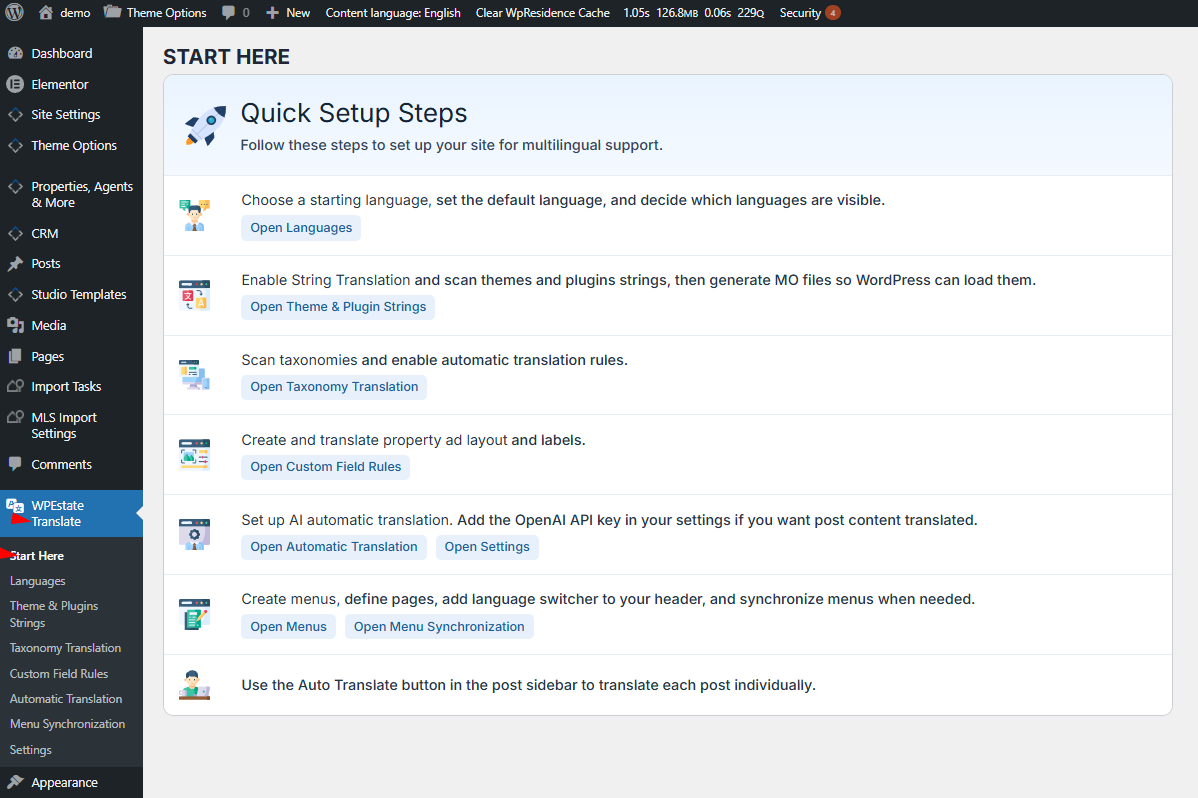Open the New content menu in admin bar
Screen dimensions: 1198x798
click(287, 12)
